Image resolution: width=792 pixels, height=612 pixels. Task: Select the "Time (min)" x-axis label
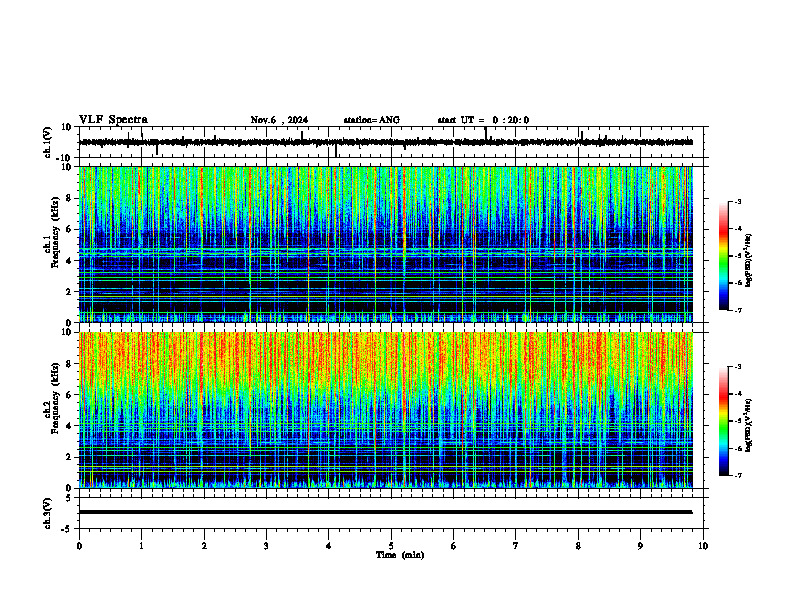[400, 555]
